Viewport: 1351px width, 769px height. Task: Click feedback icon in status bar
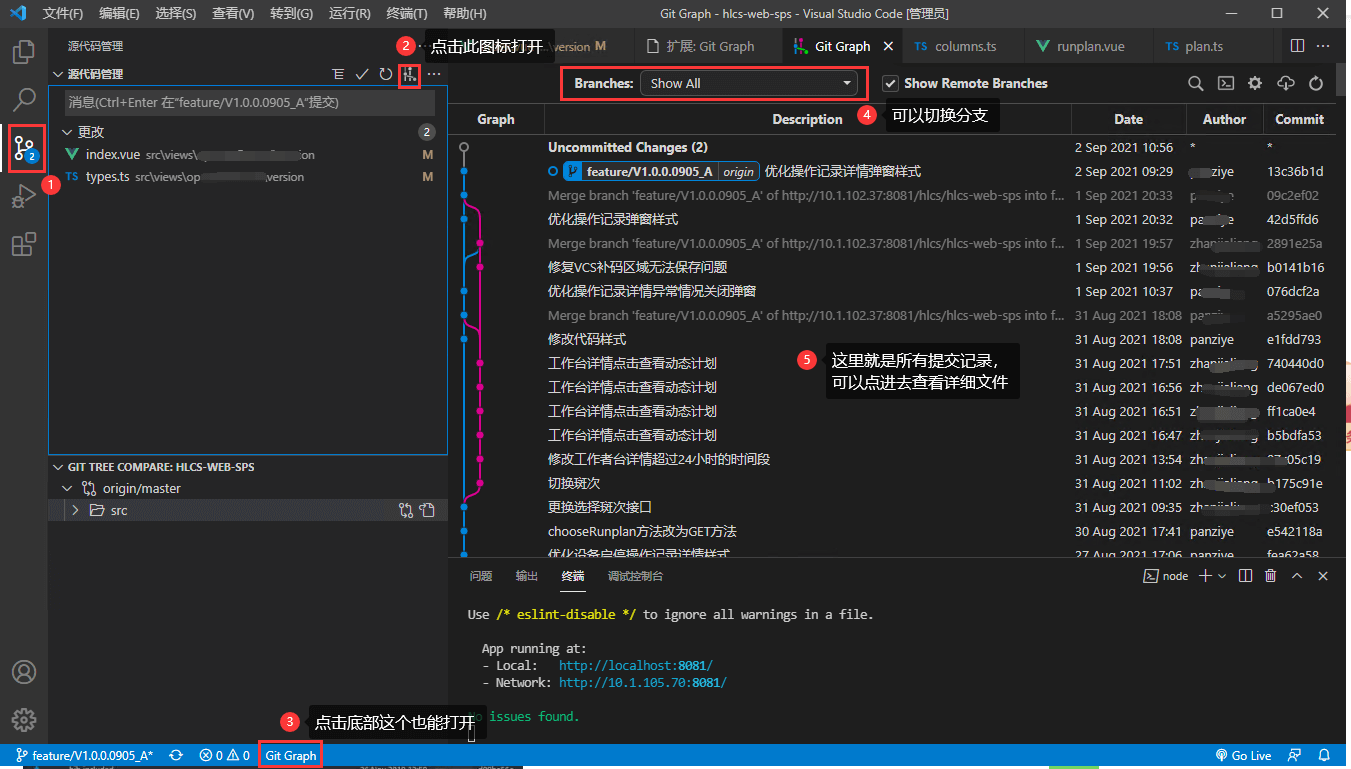tap(1296, 756)
